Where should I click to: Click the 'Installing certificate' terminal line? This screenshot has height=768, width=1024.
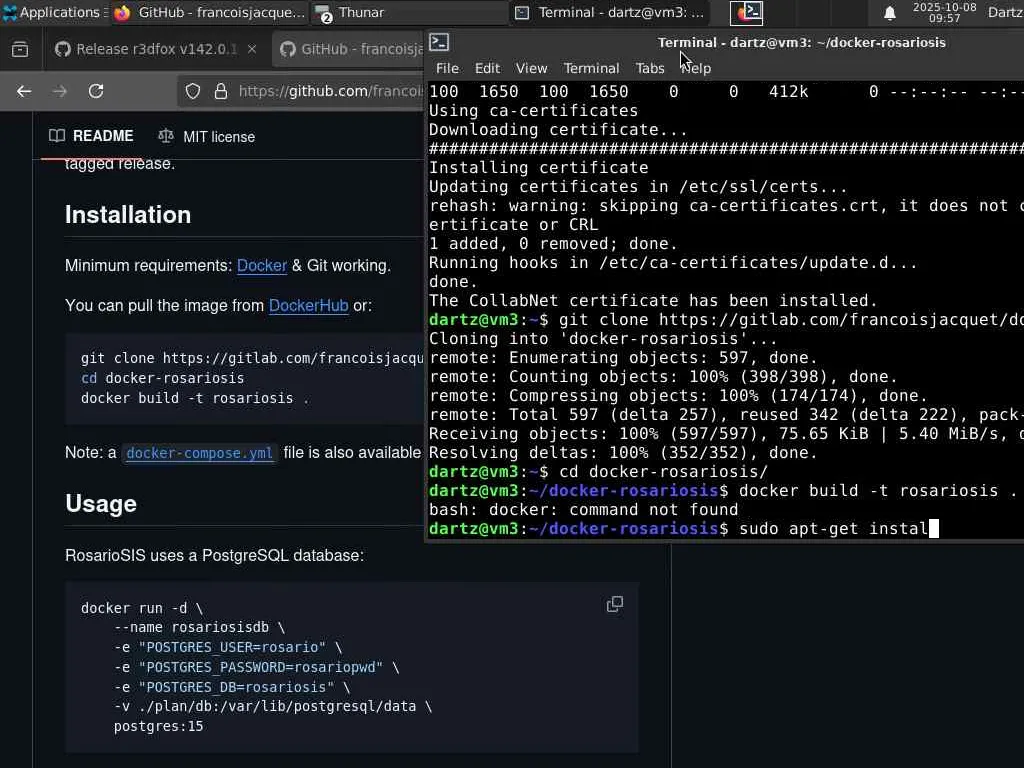click(539, 167)
